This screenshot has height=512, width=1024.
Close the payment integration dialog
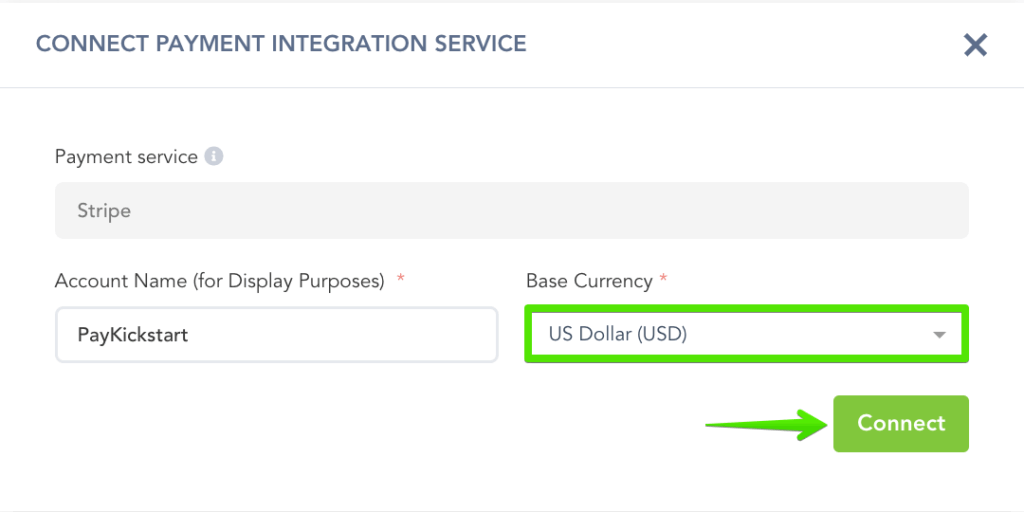point(975,45)
